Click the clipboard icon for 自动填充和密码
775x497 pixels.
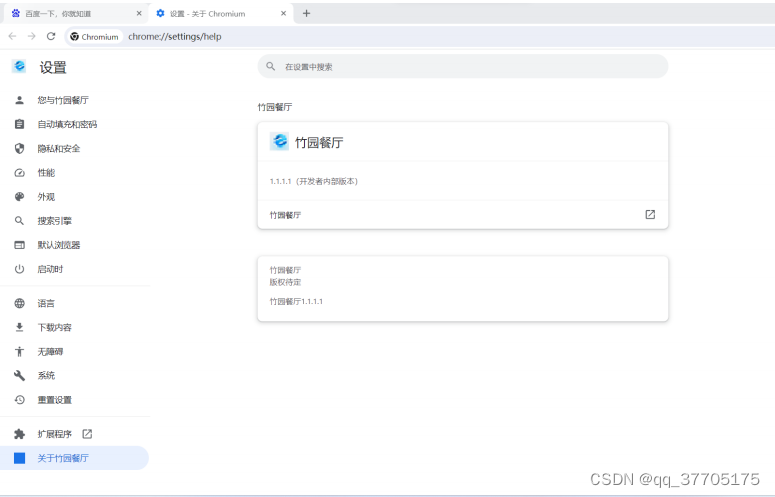point(19,124)
